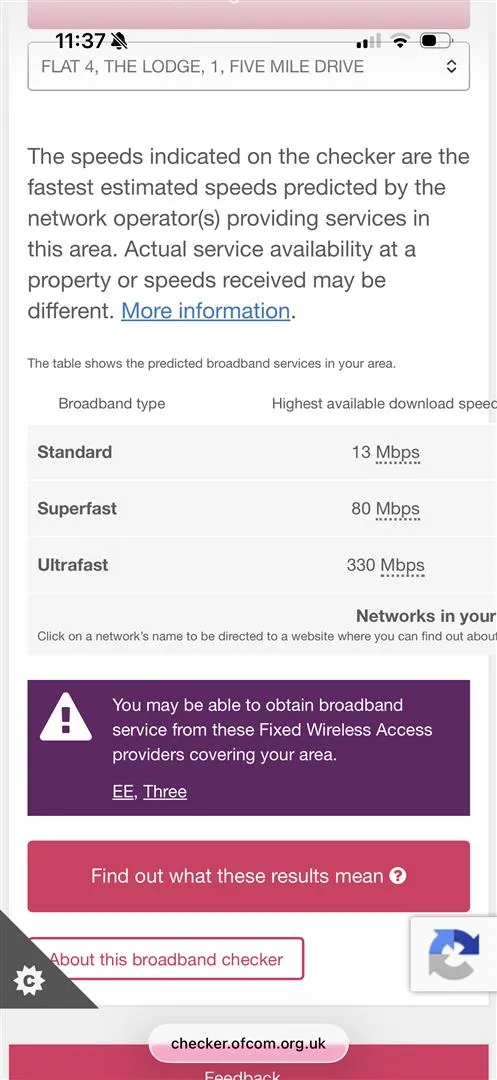497x1080 pixels.
Task: Open the Three provider link
Action: pos(165,791)
